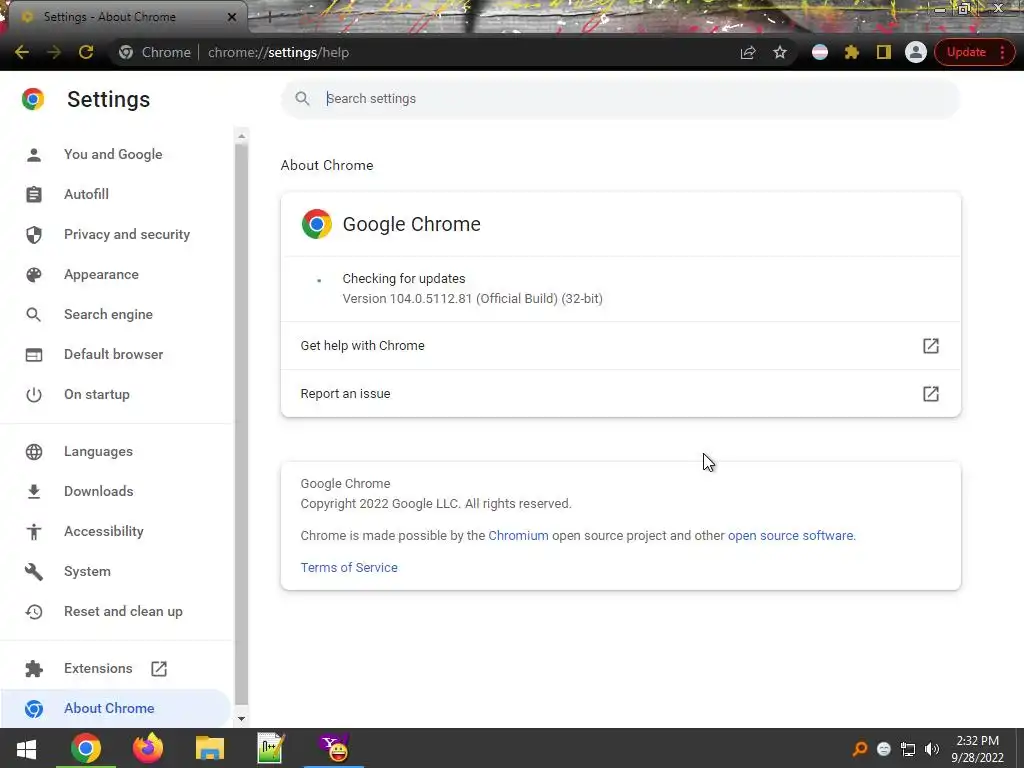Click the forward navigation arrow
This screenshot has height=768, width=1024.
(54, 52)
